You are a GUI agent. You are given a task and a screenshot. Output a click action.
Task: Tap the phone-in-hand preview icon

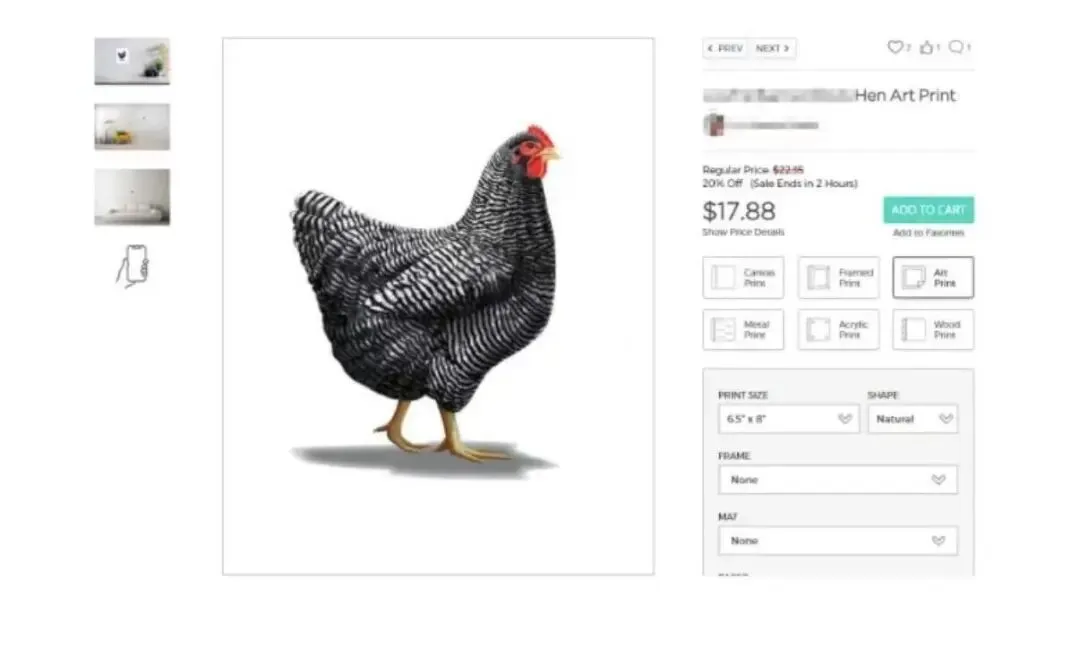click(x=132, y=265)
